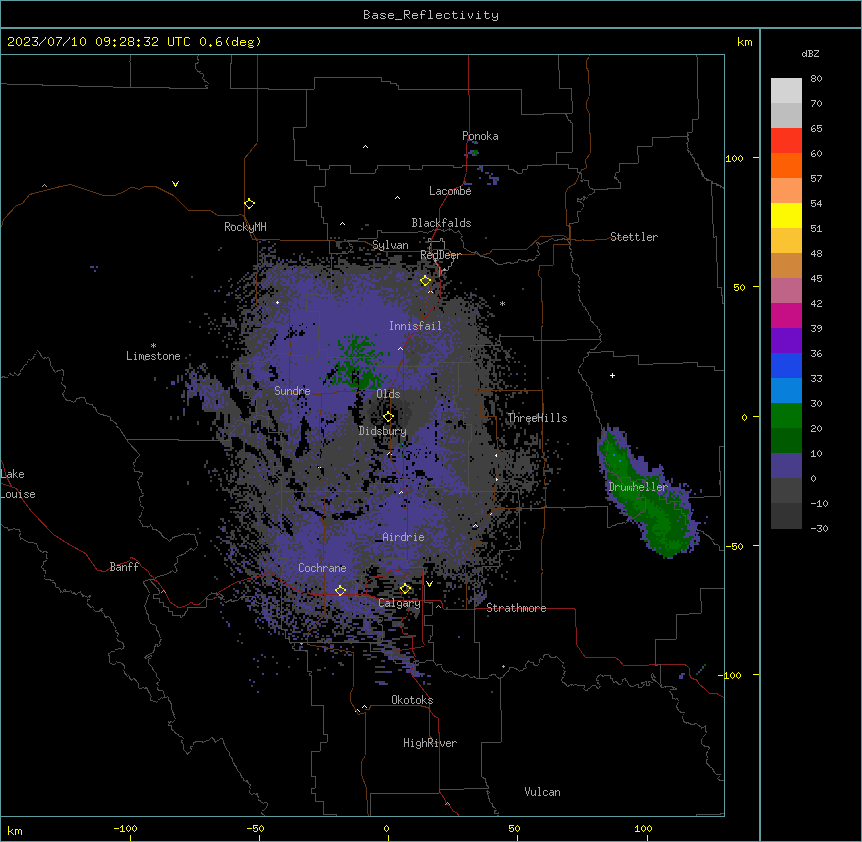862x842 pixels.
Task: Click the Banff label
Action: [124, 567]
